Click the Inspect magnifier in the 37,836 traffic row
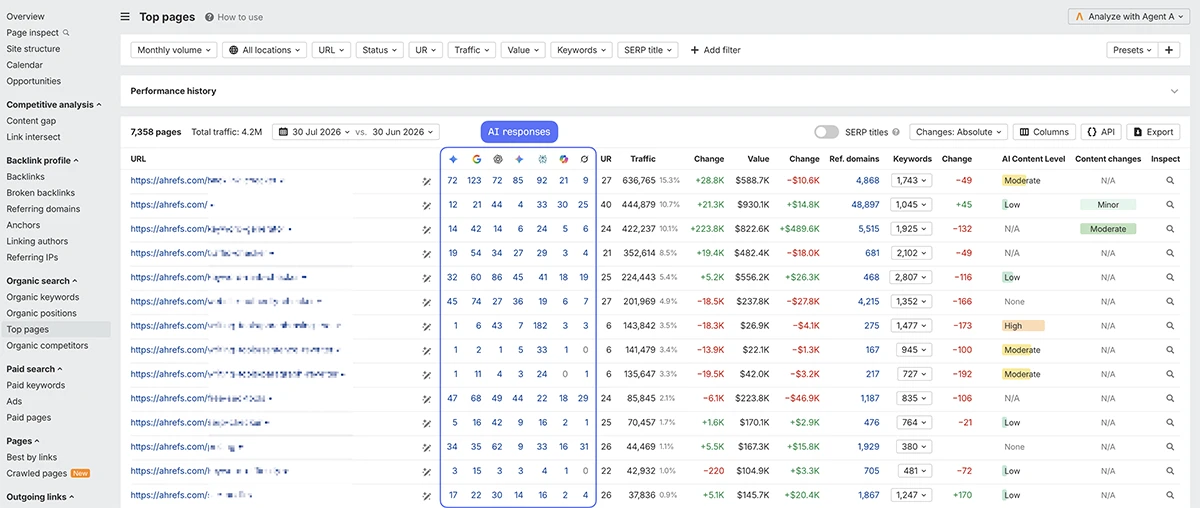Image resolution: width=1200 pixels, height=508 pixels. [1170, 494]
